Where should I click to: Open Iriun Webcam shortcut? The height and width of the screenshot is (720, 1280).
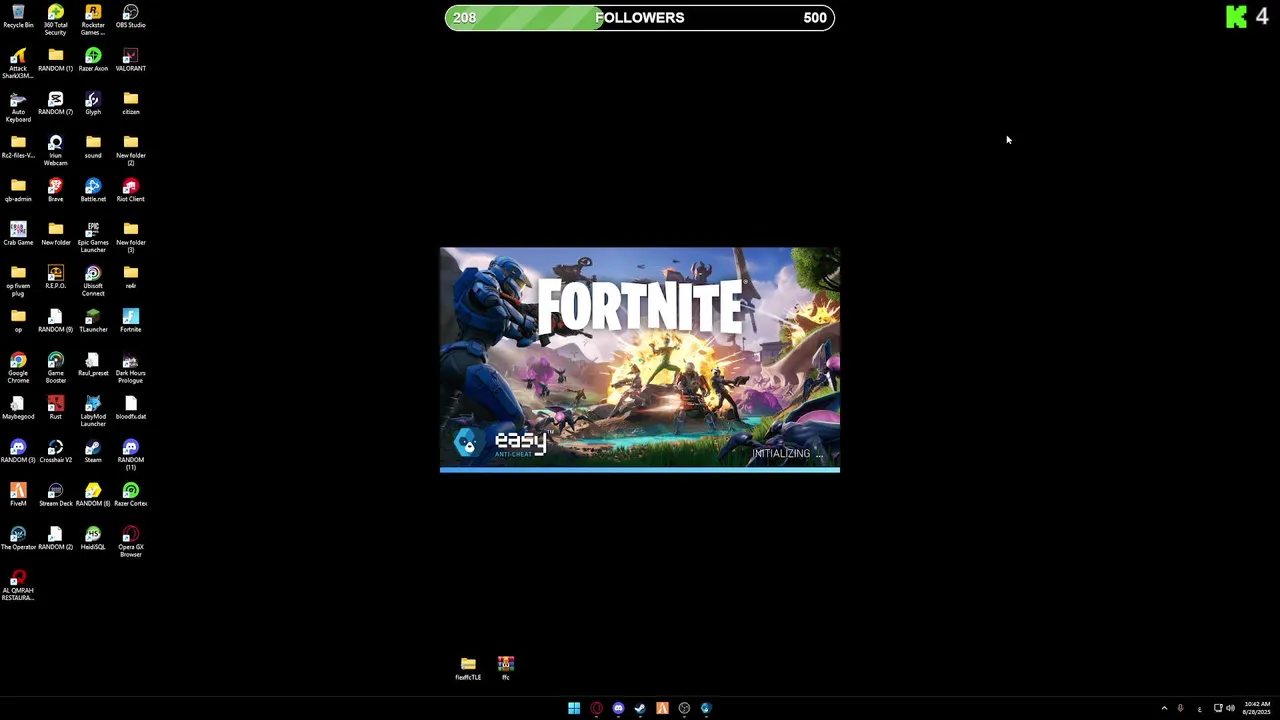[55, 150]
